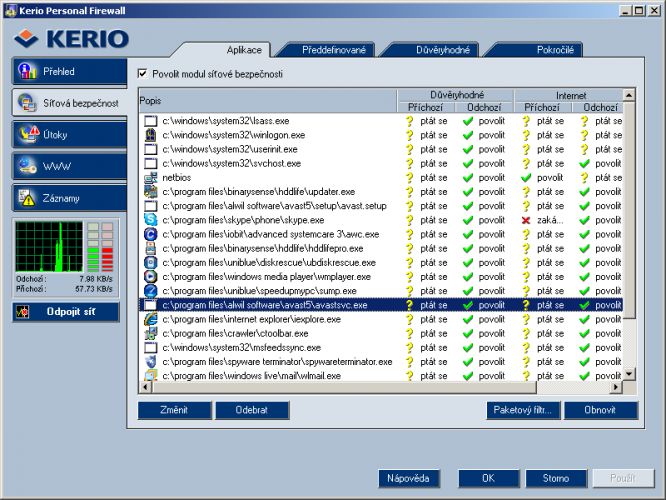Click the Internet Příchozí column header

[x=542, y=107]
